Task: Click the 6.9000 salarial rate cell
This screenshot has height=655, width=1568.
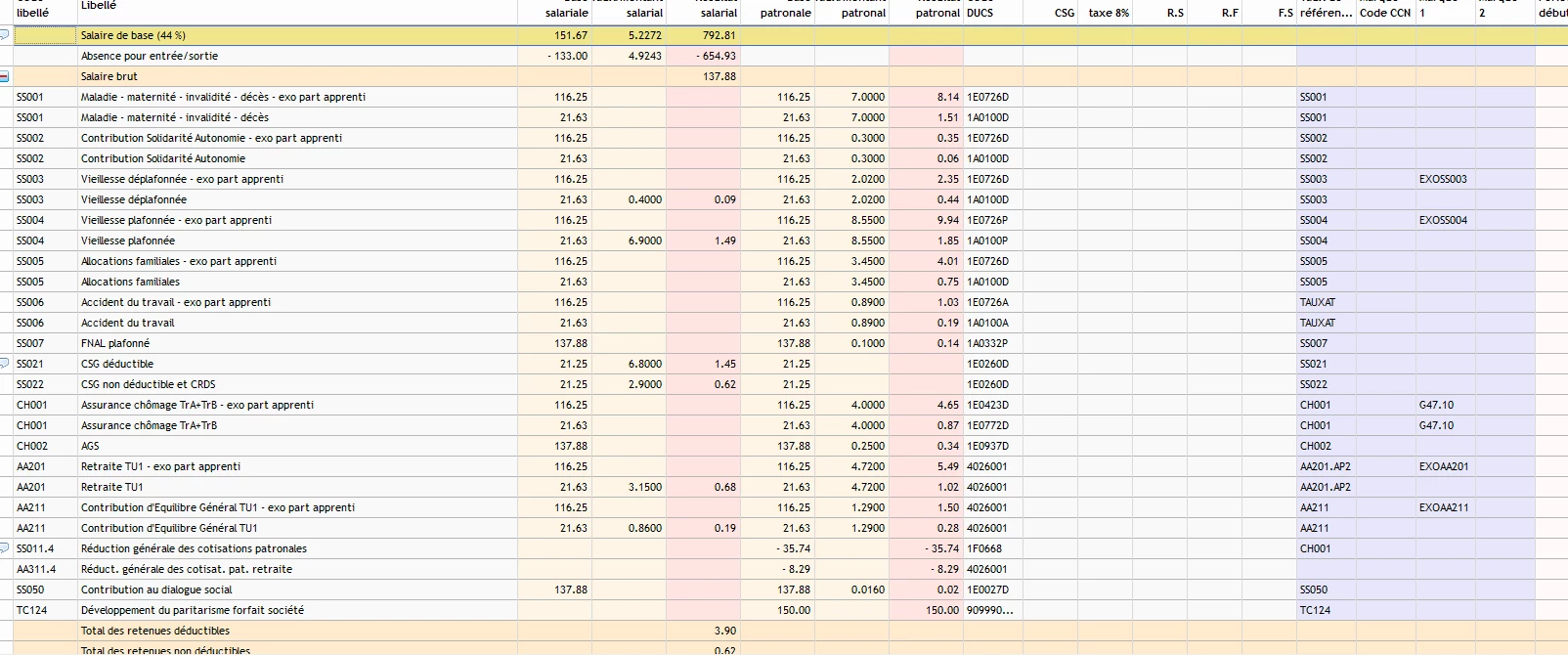Action: coord(630,240)
